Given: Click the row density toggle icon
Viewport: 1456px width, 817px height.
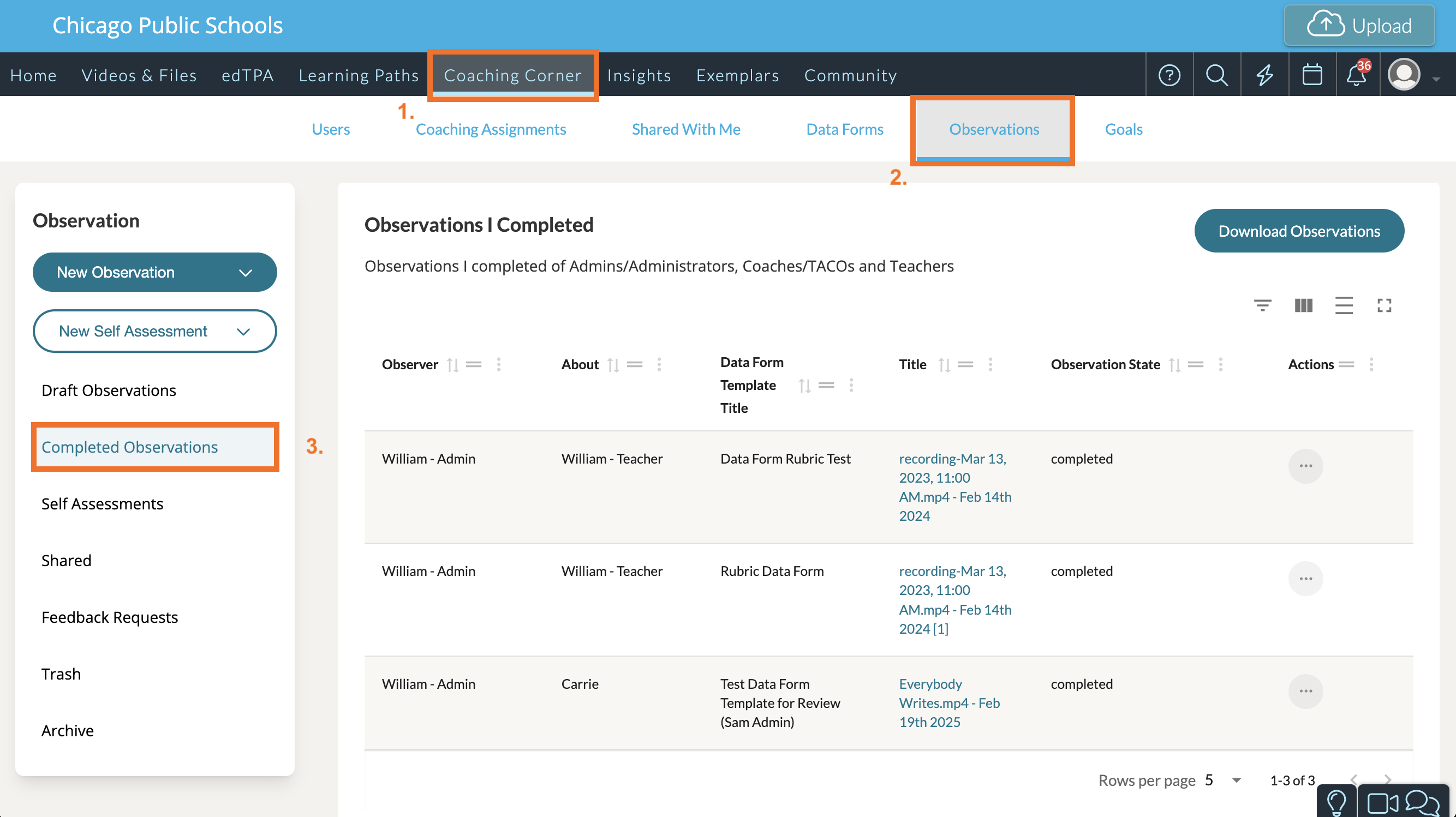Looking at the screenshot, I should (1344, 305).
